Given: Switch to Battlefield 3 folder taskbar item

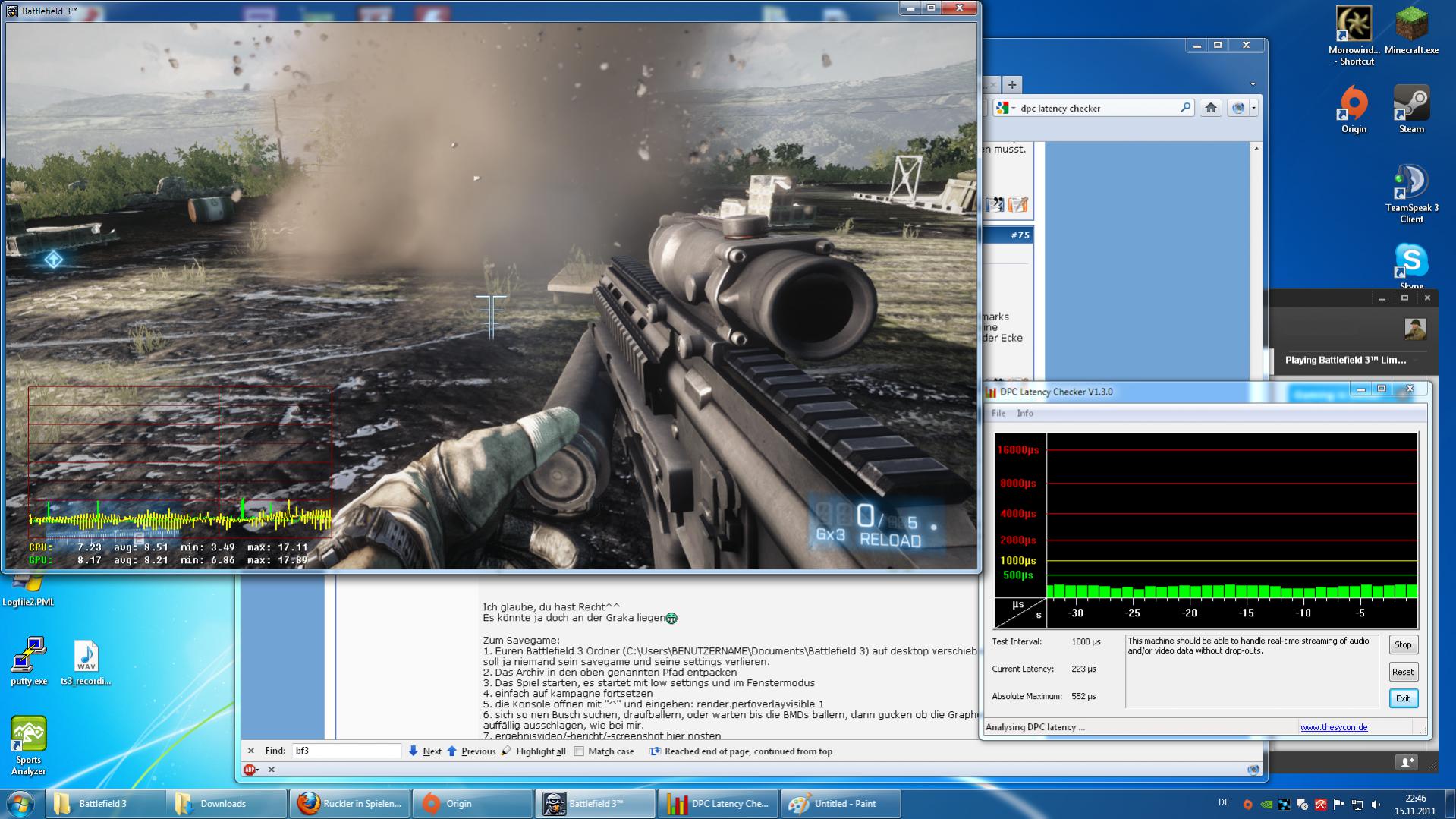Looking at the screenshot, I should coord(105,804).
